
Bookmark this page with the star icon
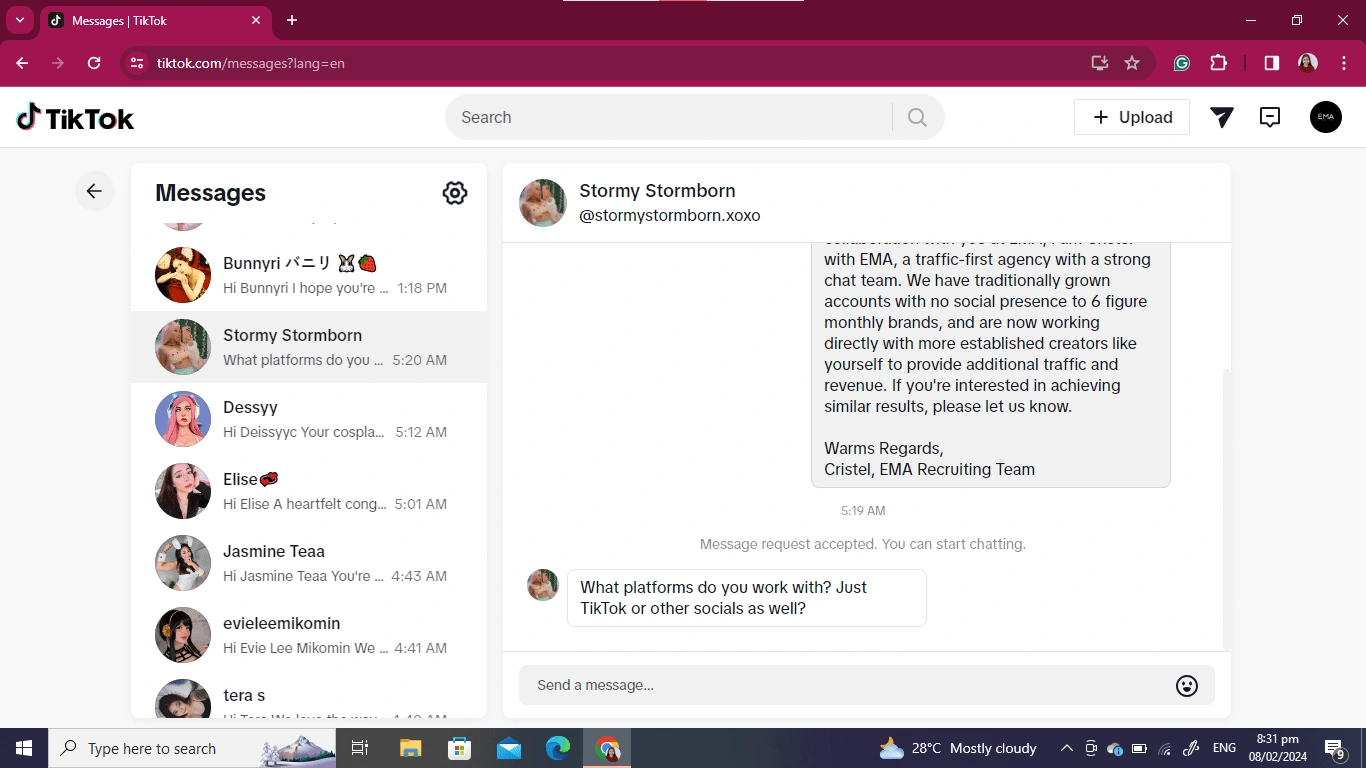1132,63
